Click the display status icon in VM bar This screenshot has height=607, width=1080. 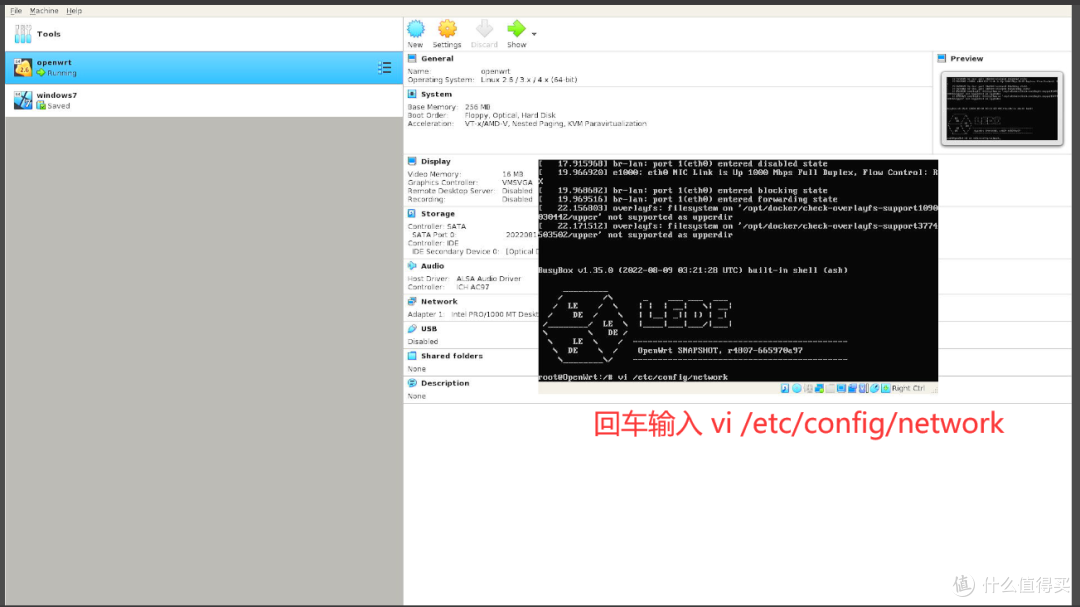click(x=841, y=389)
